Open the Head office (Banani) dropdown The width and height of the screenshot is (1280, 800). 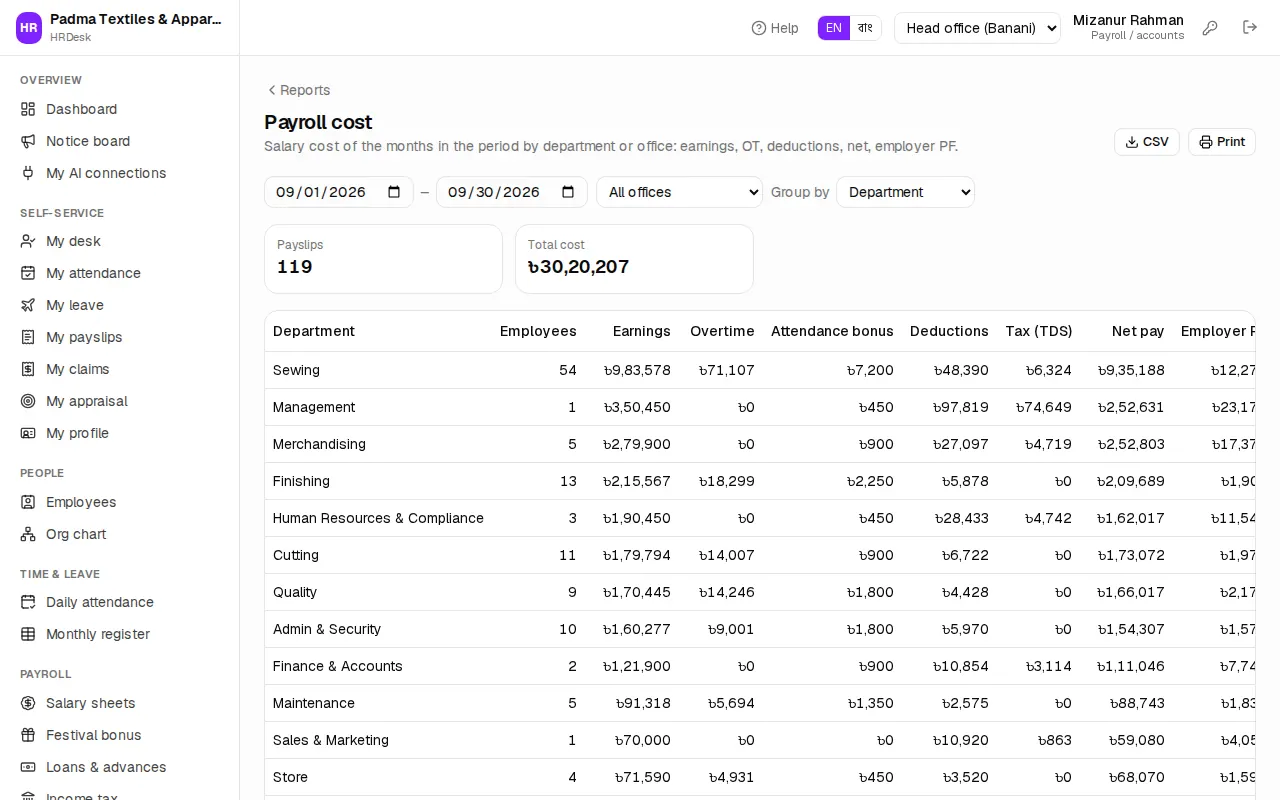(x=977, y=28)
